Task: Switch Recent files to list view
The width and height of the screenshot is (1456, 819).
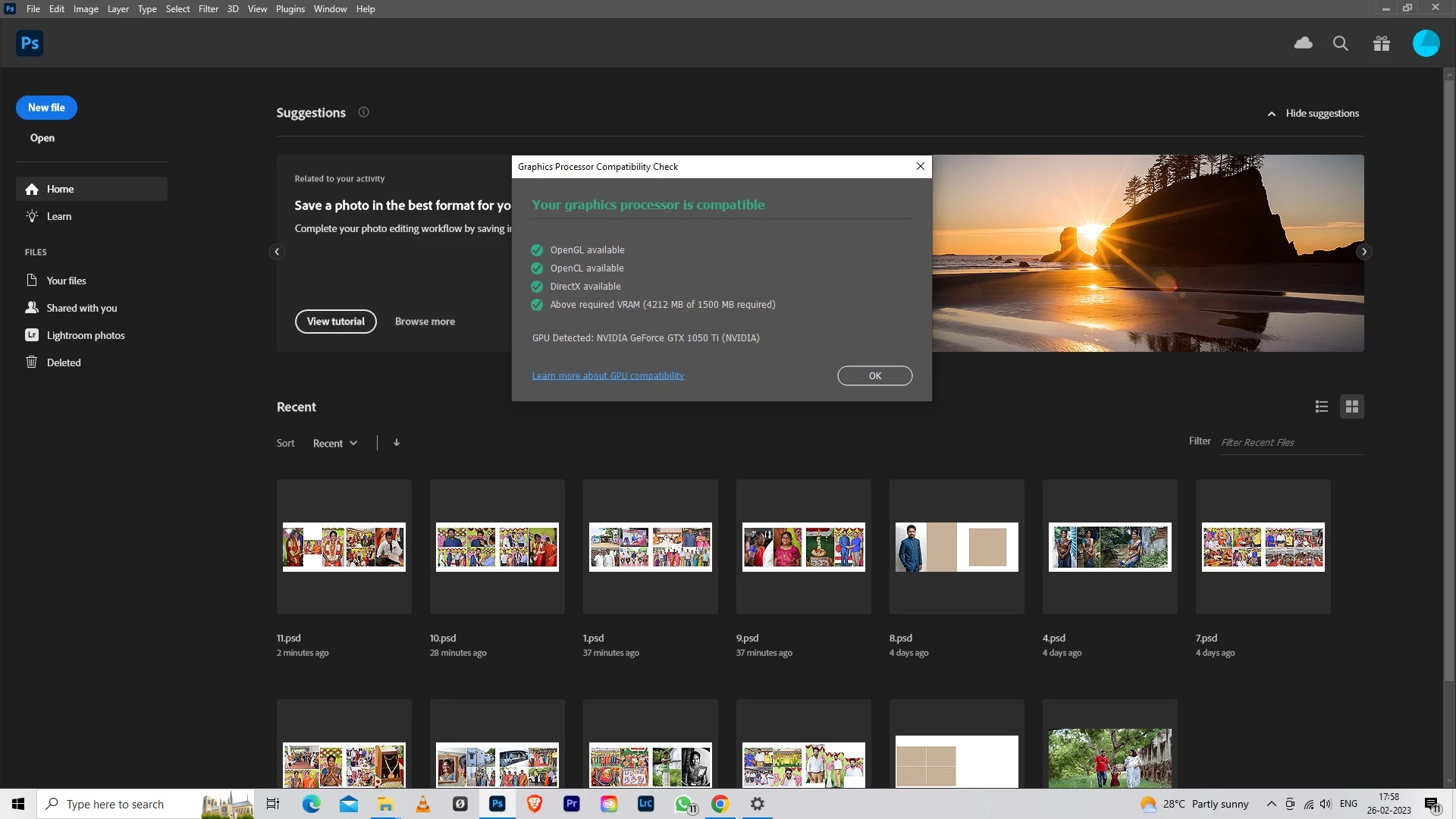Action: (x=1321, y=406)
